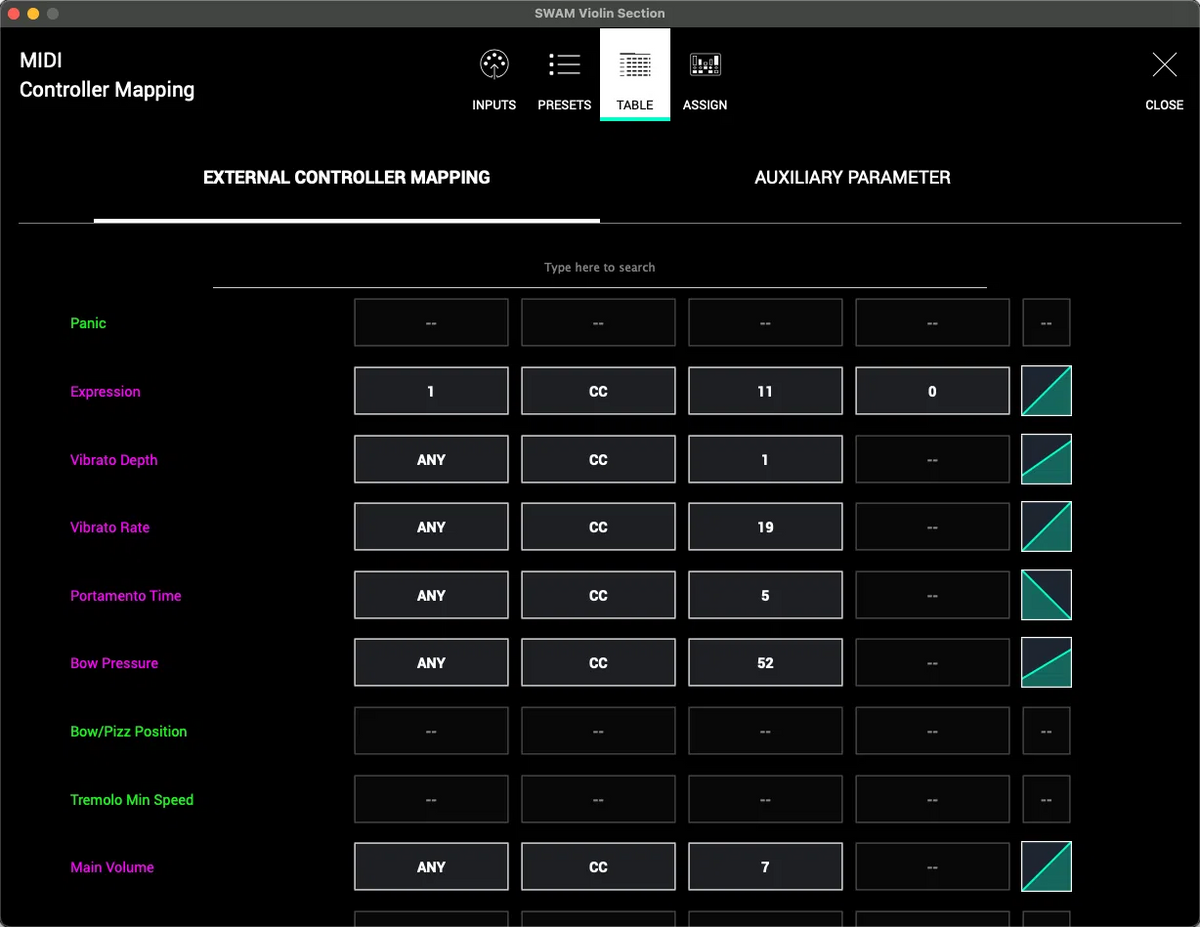This screenshot has width=1200, height=927.
Task: Open the Portamento Time curve editor
Action: [1046, 595]
